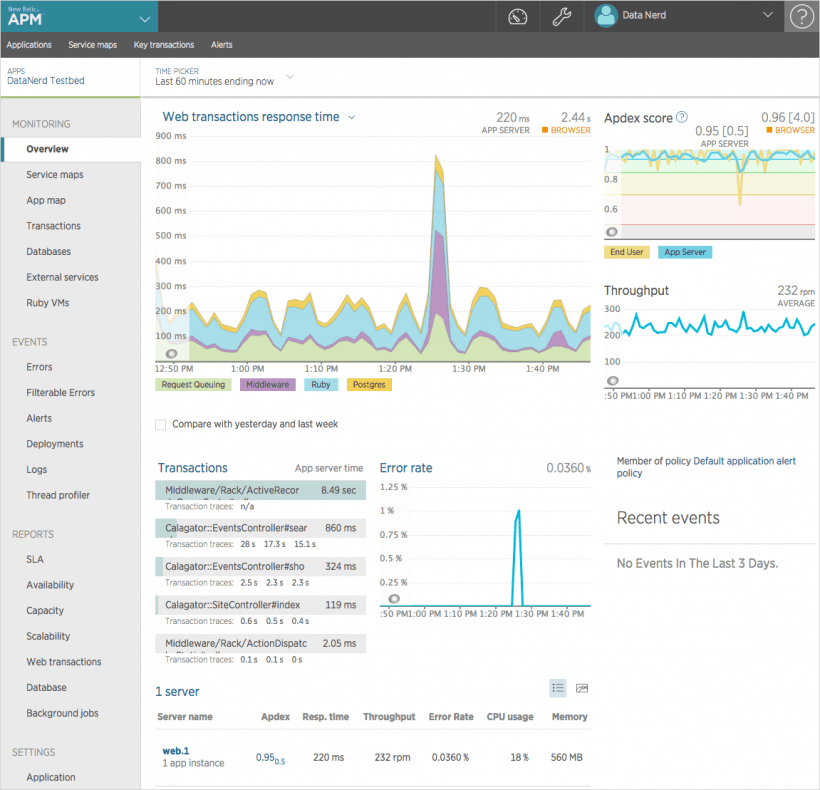The width and height of the screenshot is (820, 790).
Task: Click response time chart round handle icon
Action: coord(171,353)
